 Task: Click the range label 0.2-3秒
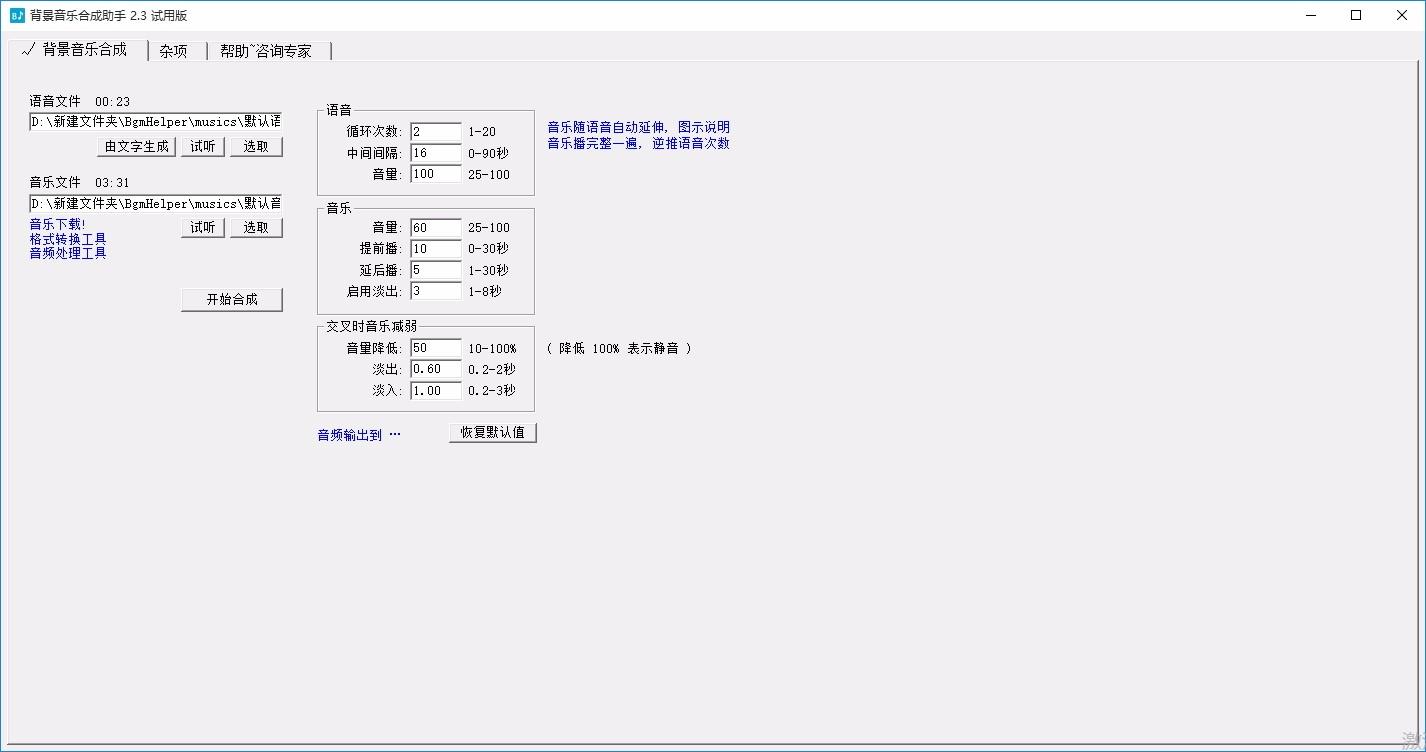point(492,390)
